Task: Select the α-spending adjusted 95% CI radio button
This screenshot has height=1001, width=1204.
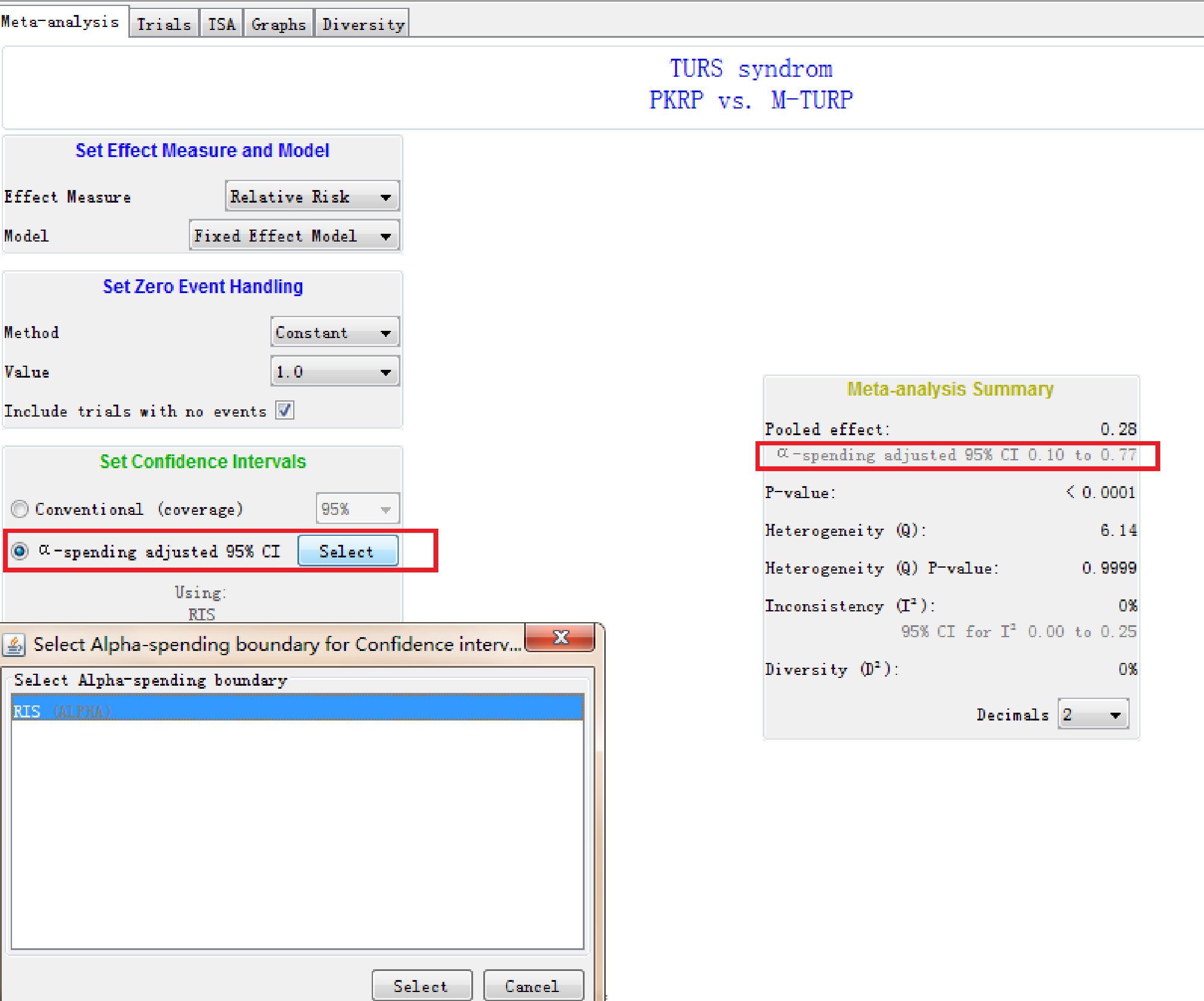Action: (x=20, y=551)
